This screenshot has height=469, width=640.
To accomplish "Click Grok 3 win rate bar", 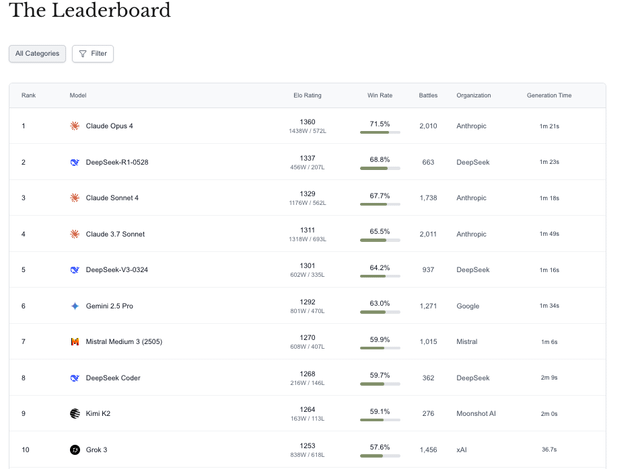I will tap(380, 456).
